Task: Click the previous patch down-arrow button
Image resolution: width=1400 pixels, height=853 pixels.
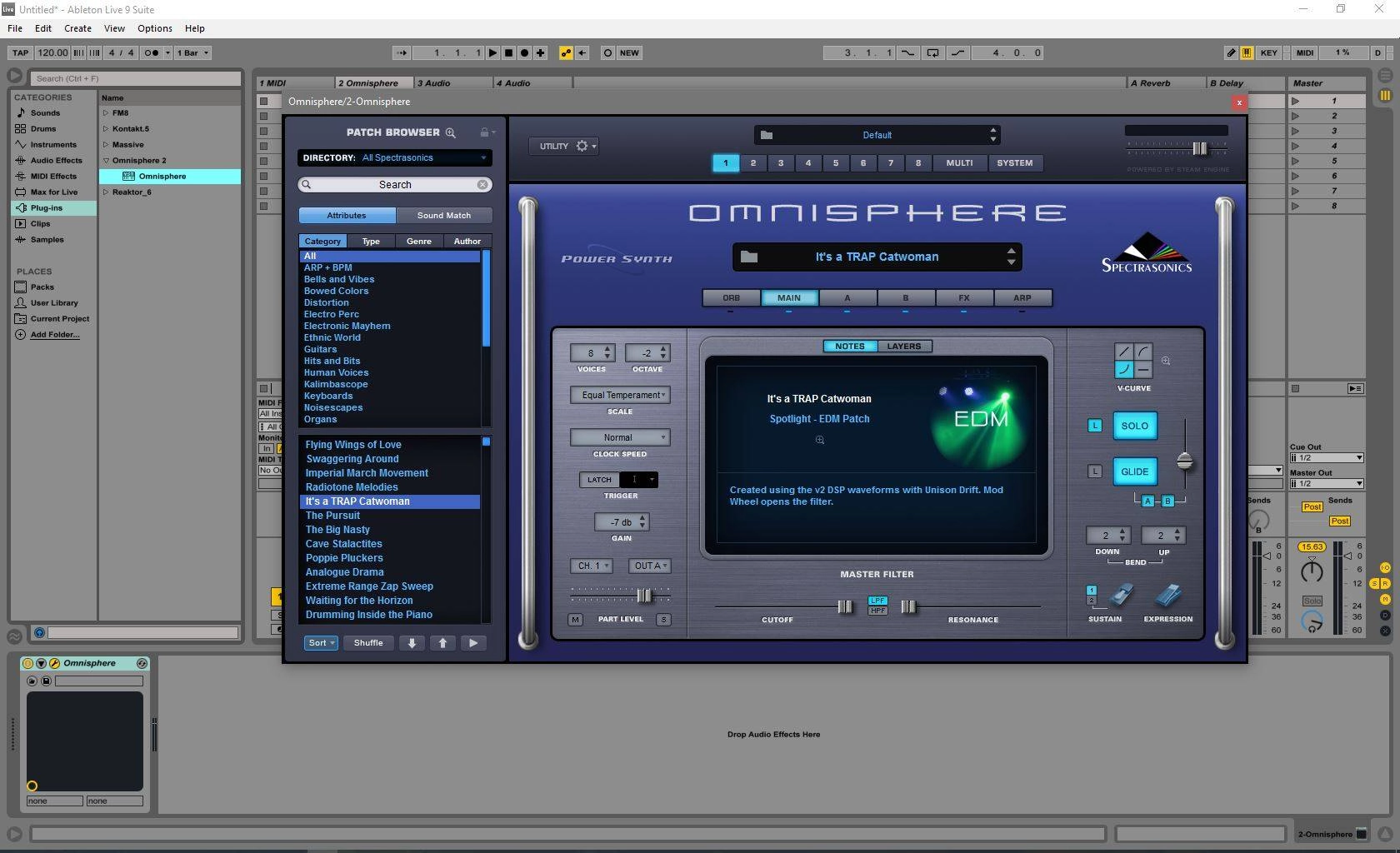Action: pyautogui.click(x=412, y=643)
